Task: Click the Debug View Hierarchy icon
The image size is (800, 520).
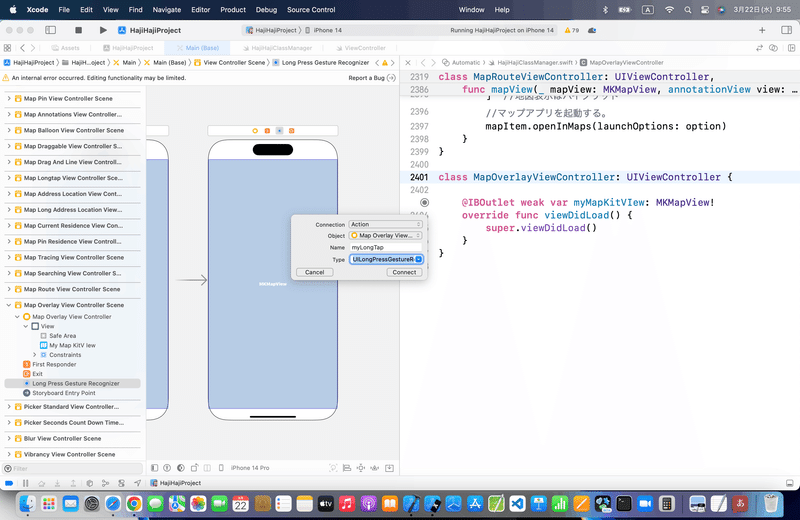Action: [x=90, y=483]
